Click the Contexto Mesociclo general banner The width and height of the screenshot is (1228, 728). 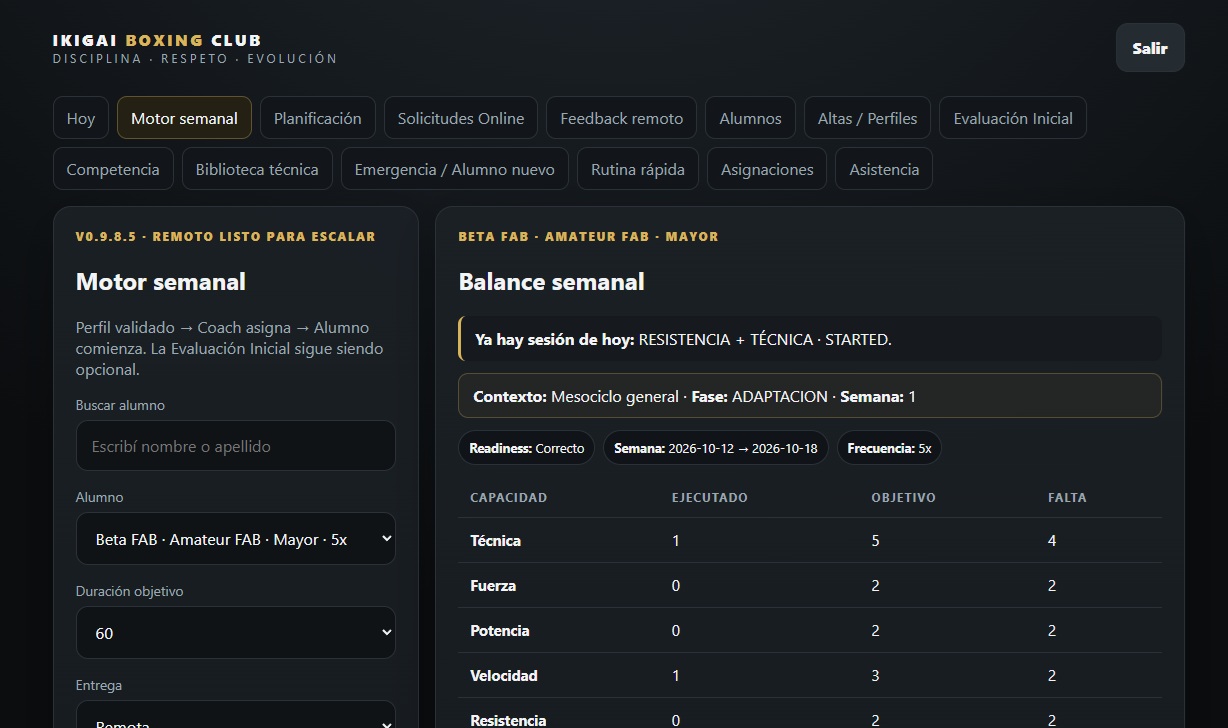pyautogui.click(x=810, y=396)
